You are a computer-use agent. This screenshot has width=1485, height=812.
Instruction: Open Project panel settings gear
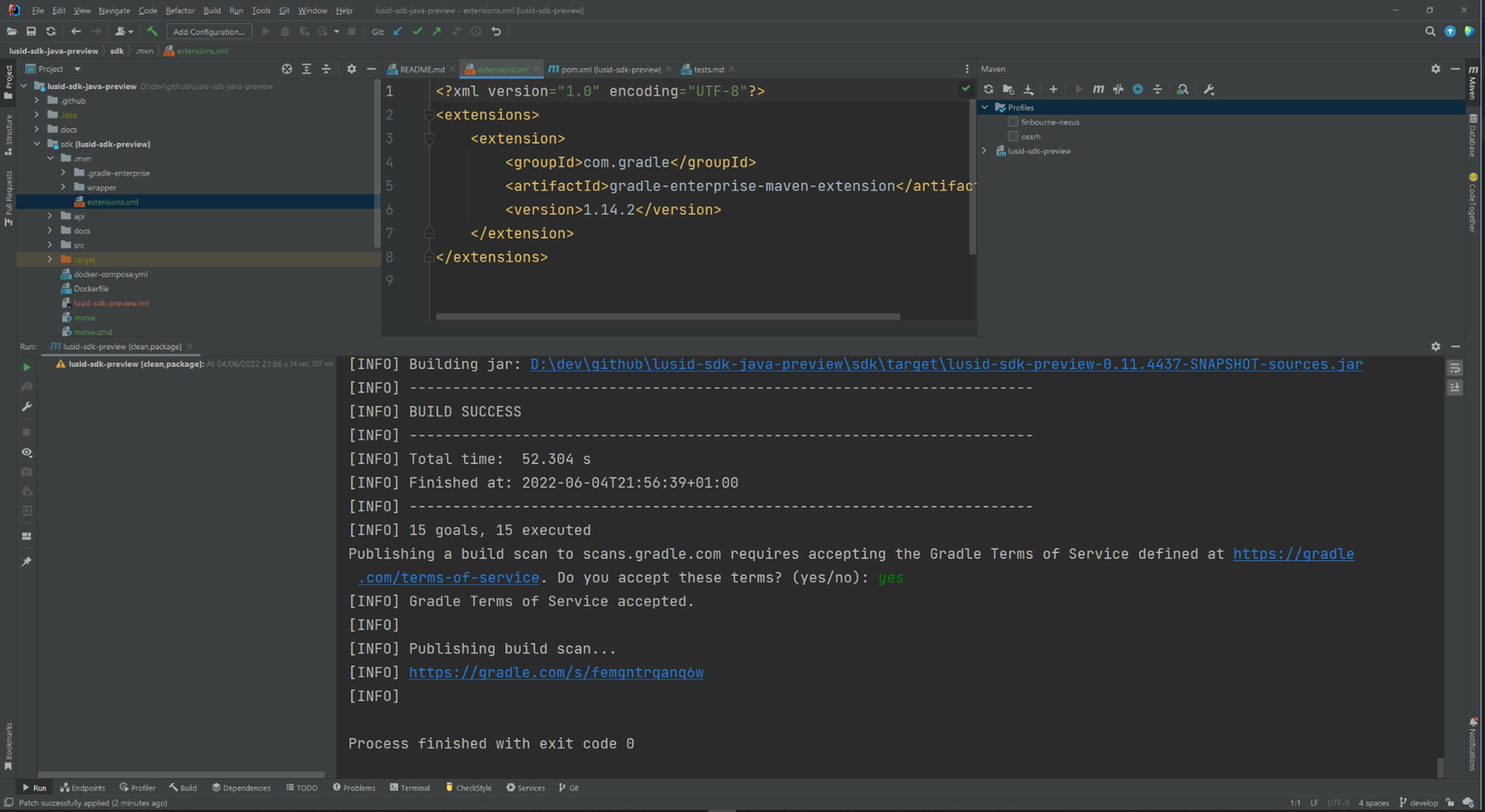(x=352, y=69)
